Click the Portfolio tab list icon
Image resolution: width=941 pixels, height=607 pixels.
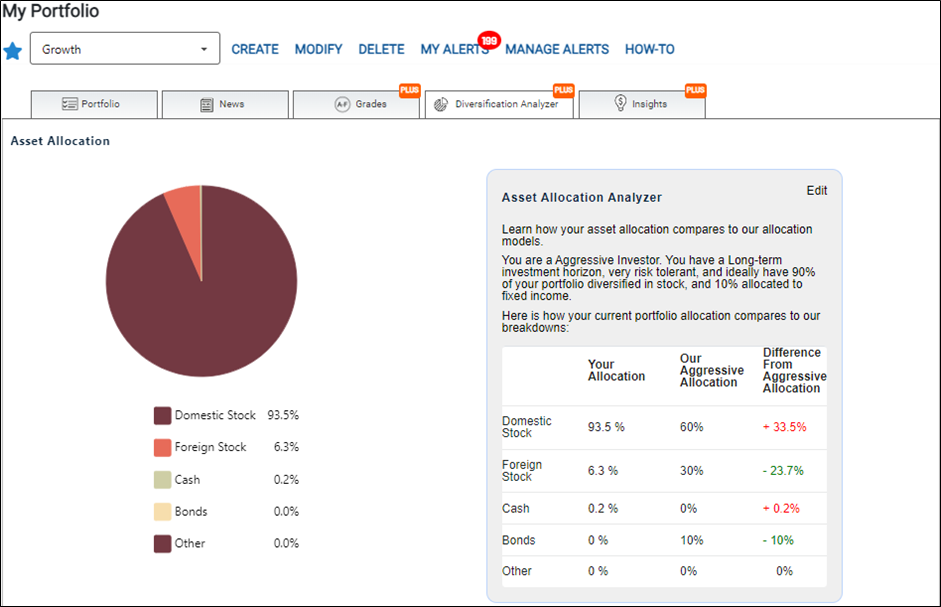(70, 104)
